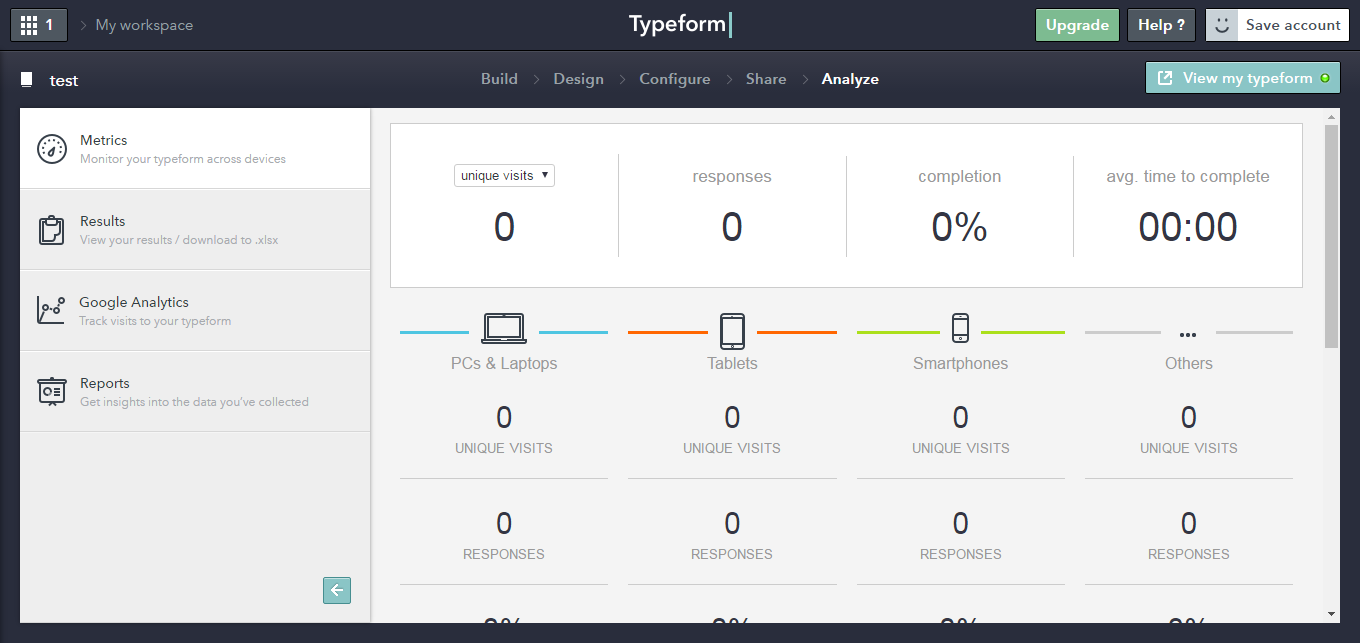
Task: Open the workspace grid icon button
Action: (39, 25)
